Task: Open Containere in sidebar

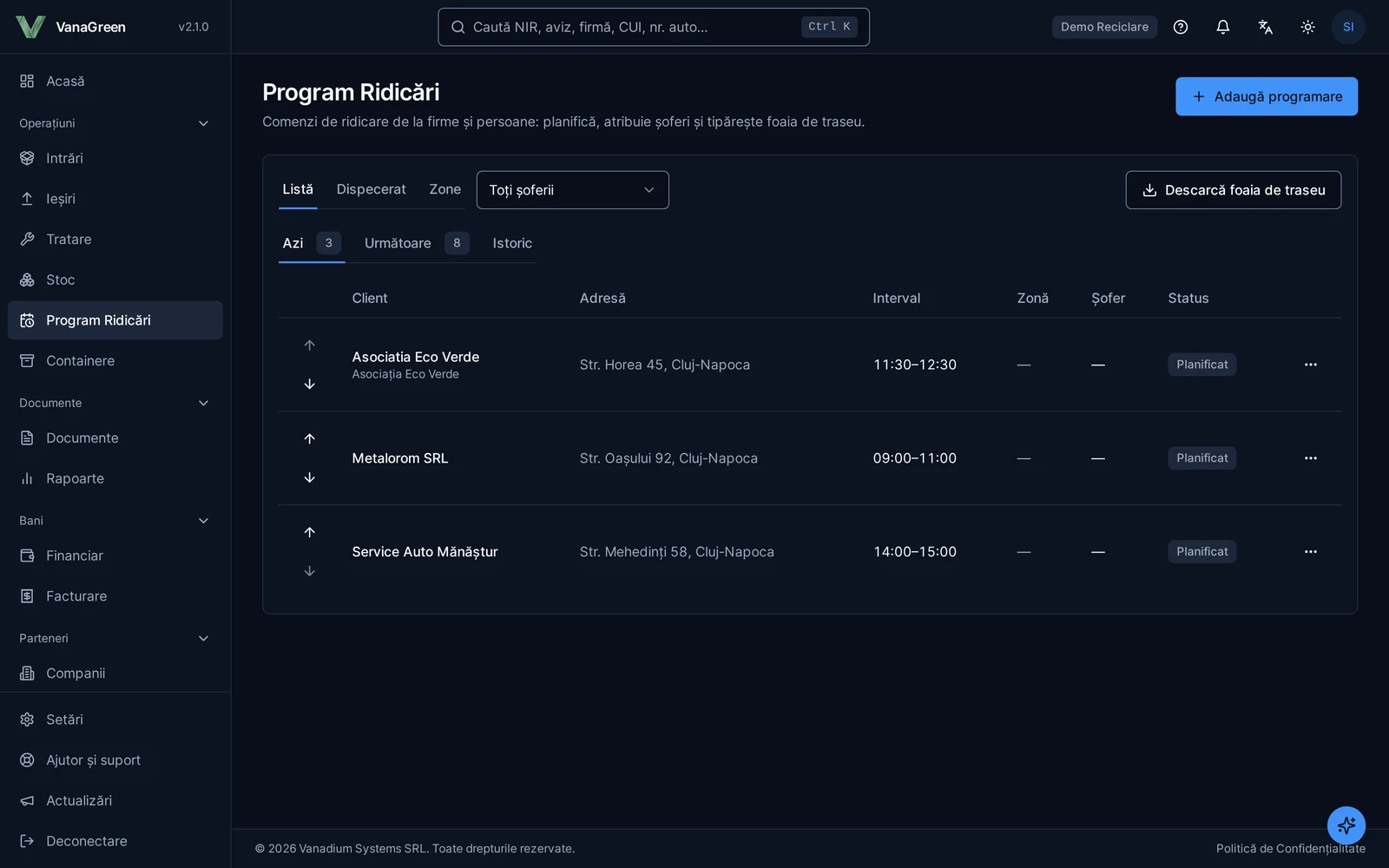Action: tap(115, 360)
